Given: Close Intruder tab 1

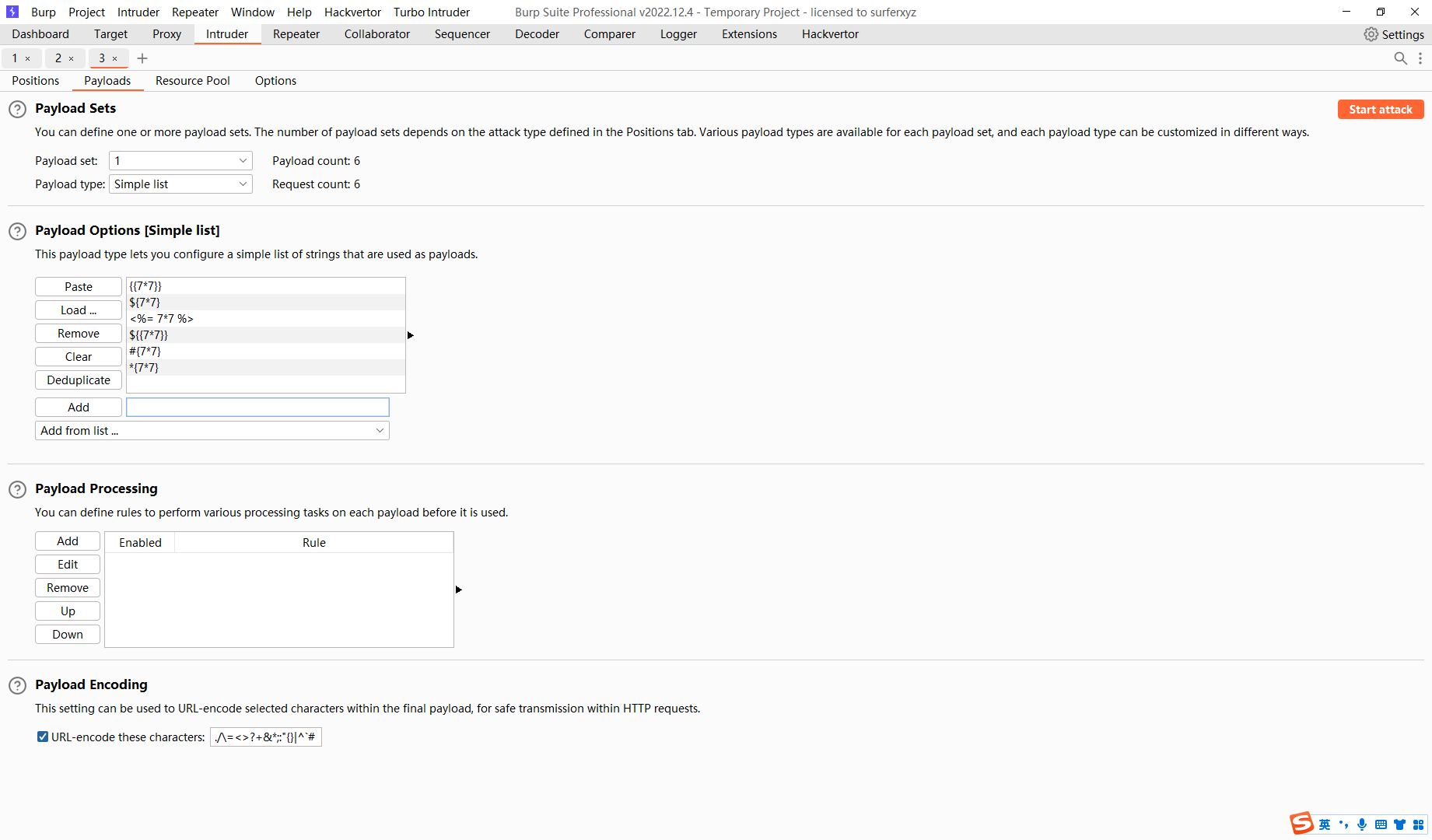Looking at the screenshot, I should tap(28, 59).
